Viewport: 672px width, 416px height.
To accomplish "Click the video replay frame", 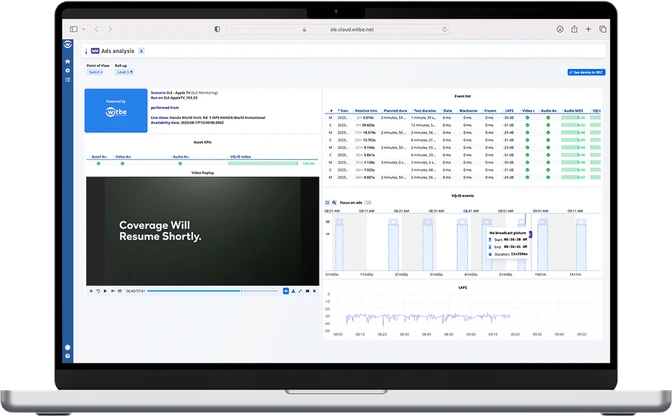I will click(202, 231).
